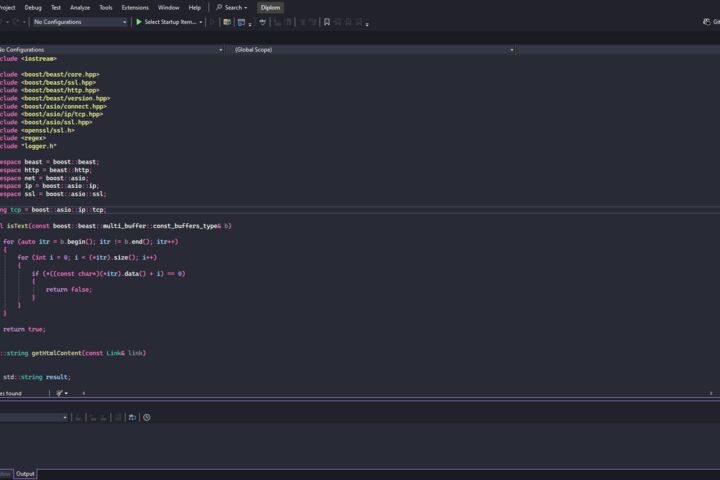720x480 pixels.
Task: Open the GitHub Copilot icon at top right
Action: pyautogui.click(x=707, y=22)
